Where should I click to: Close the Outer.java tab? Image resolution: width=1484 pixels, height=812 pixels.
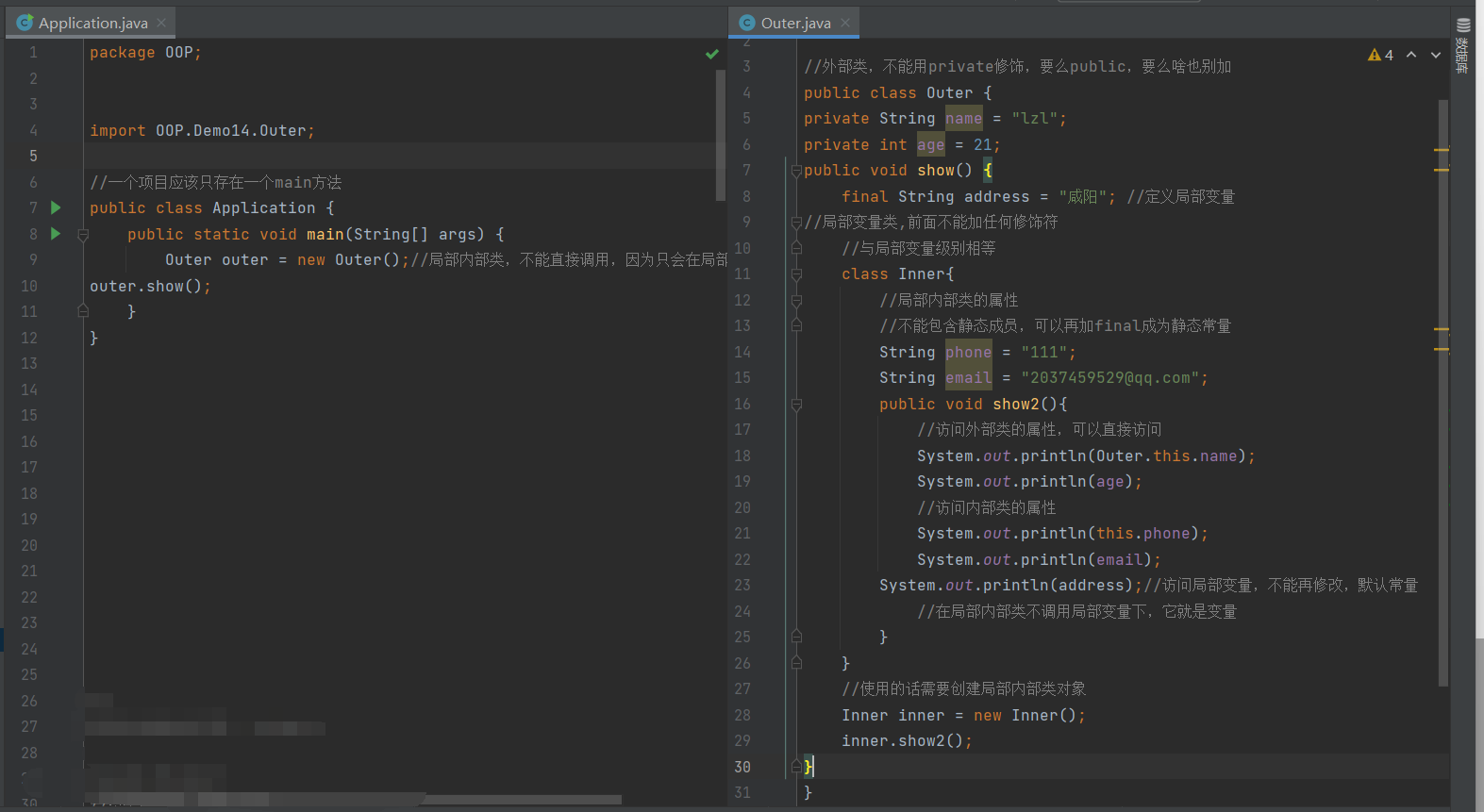point(845,23)
